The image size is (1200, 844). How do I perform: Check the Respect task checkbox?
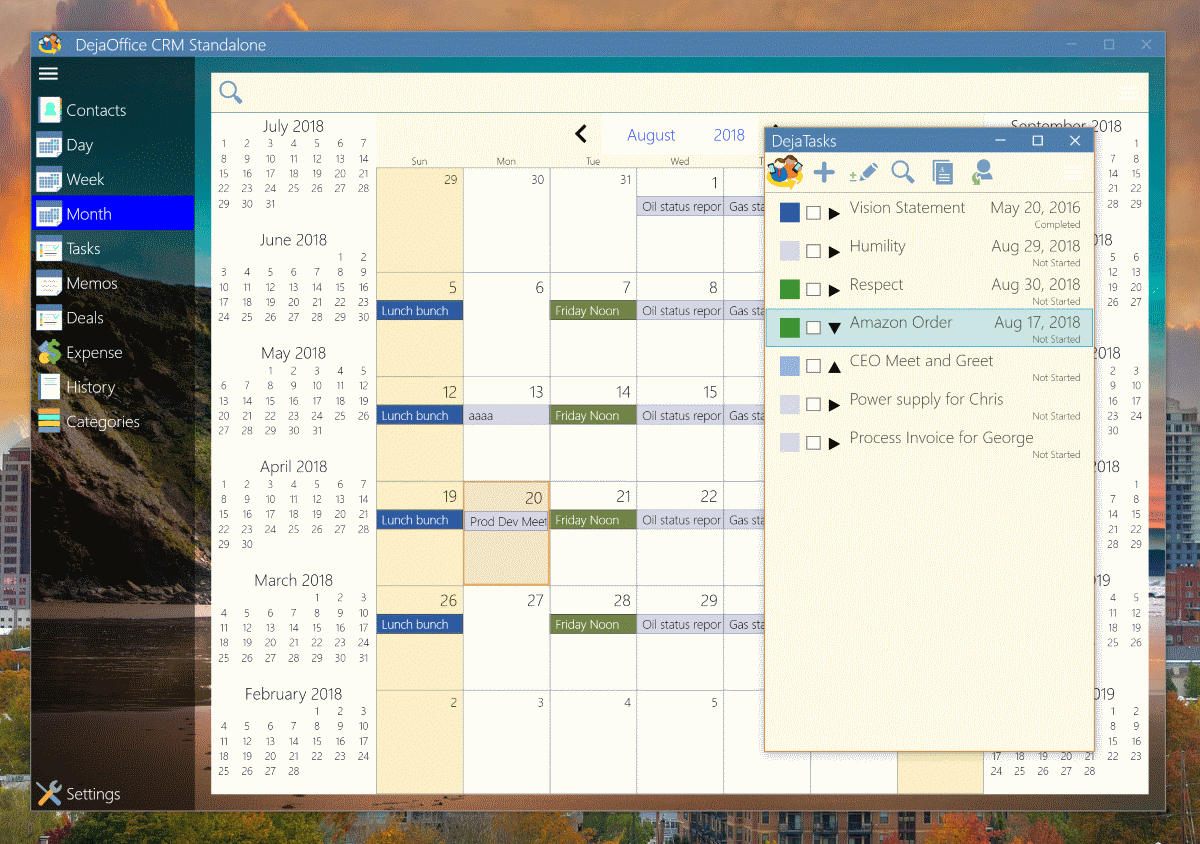[x=814, y=290]
